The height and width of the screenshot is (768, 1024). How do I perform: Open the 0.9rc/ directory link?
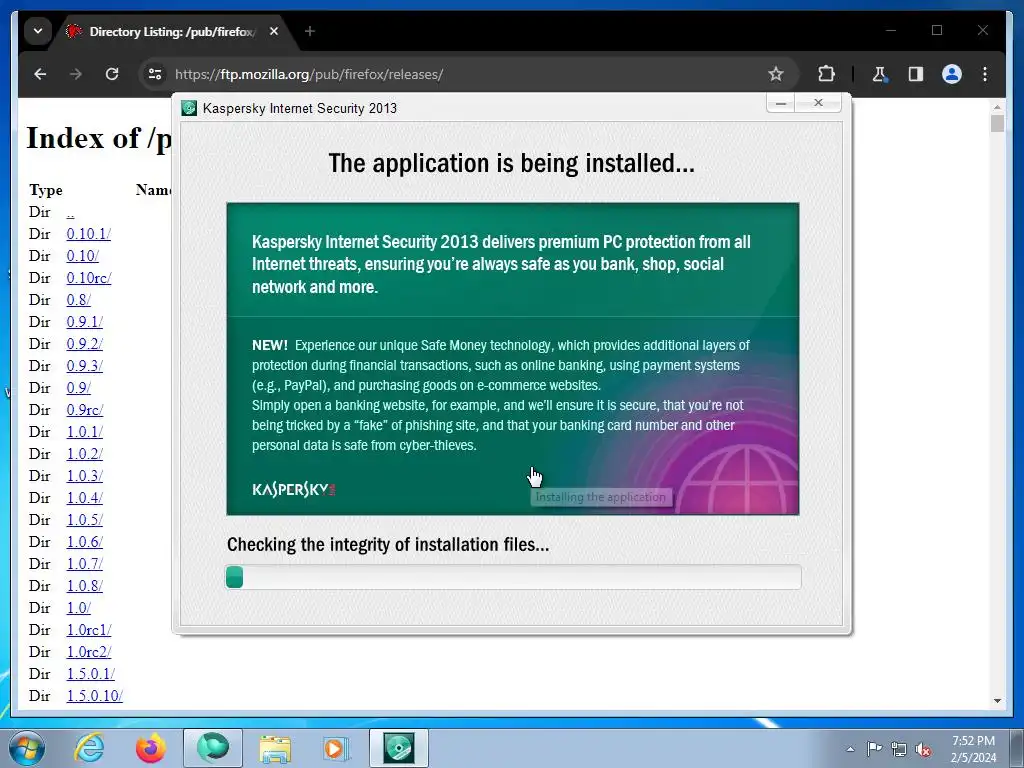pos(85,410)
